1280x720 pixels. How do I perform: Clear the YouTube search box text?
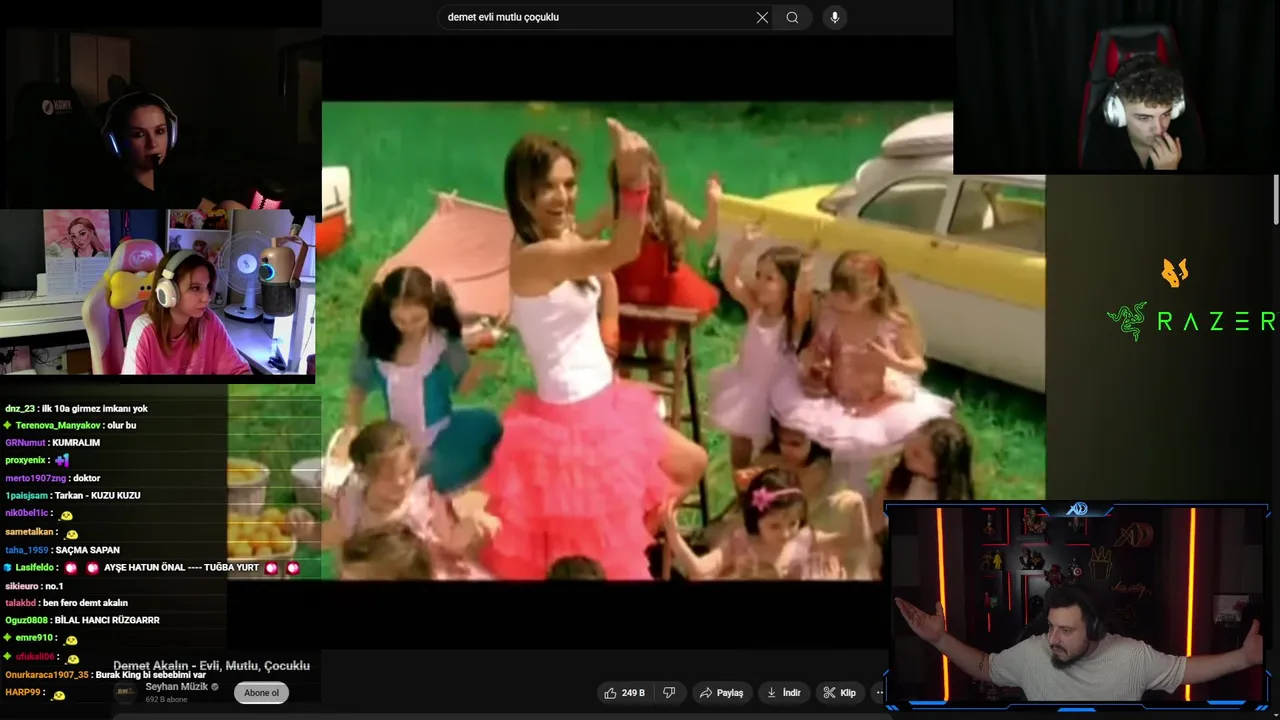tap(762, 17)
